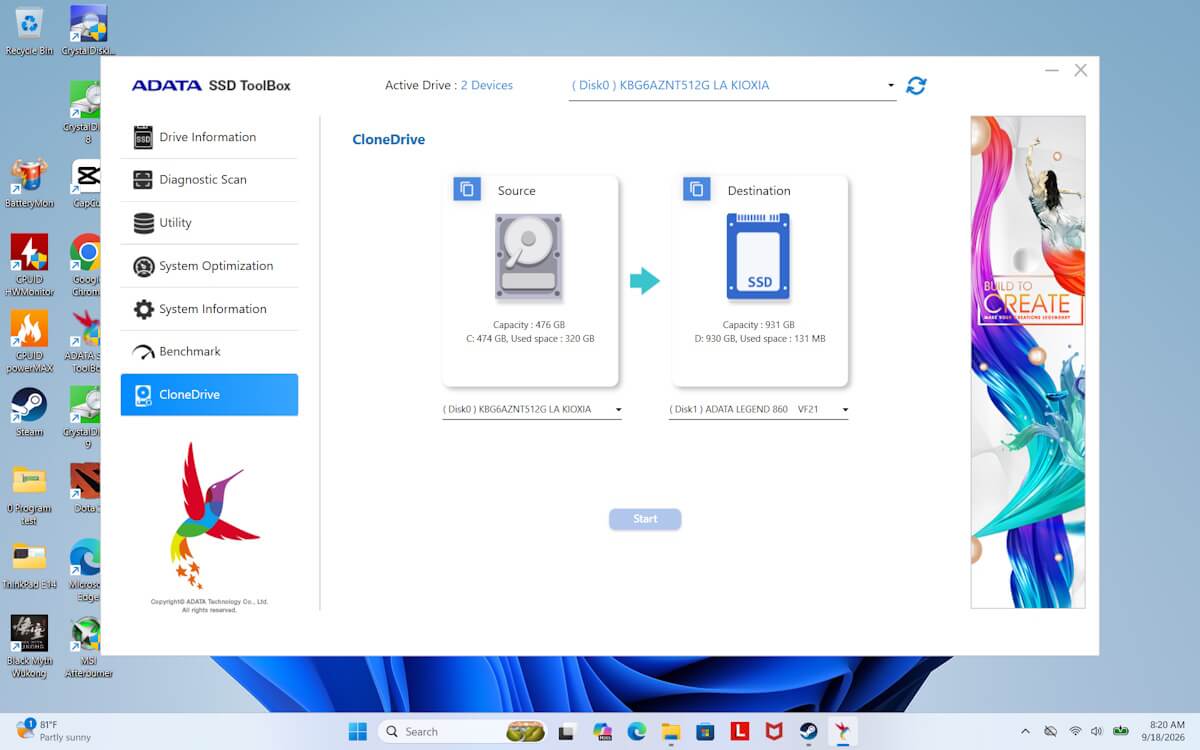Open File Explorer from taskbar
Viewport: 1200px width, 750px height.
pos(671,731)
